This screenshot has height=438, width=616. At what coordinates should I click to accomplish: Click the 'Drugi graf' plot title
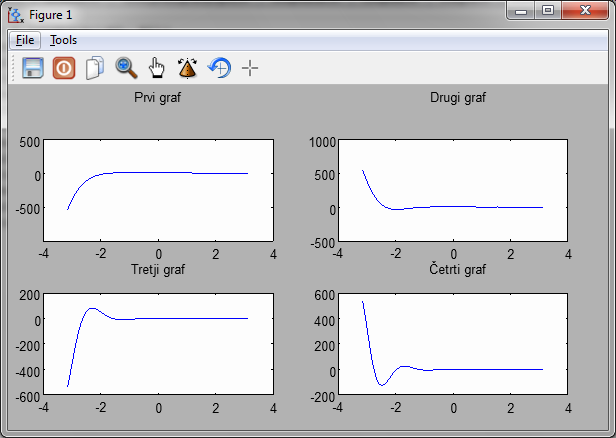pyautogui.click(x=452, y=98)
